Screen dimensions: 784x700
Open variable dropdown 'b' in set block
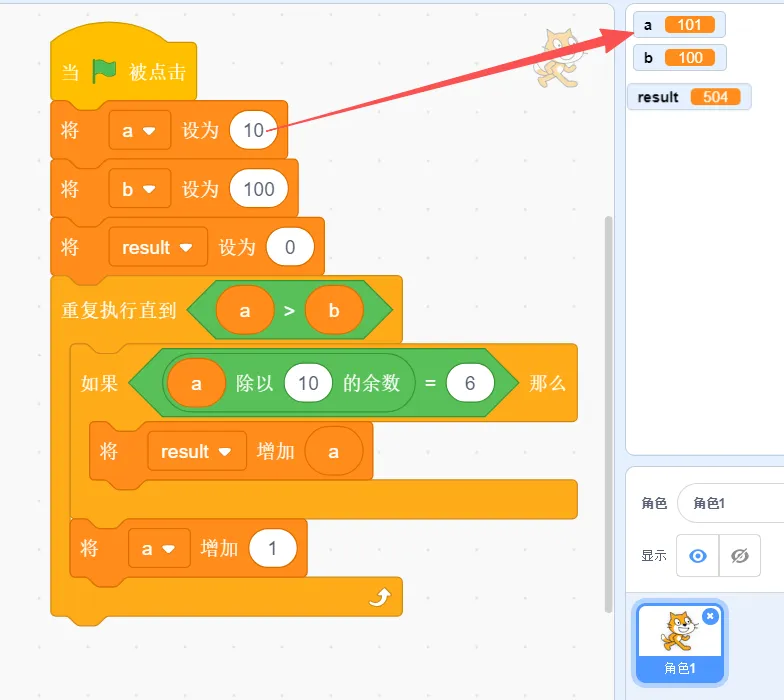140,189
